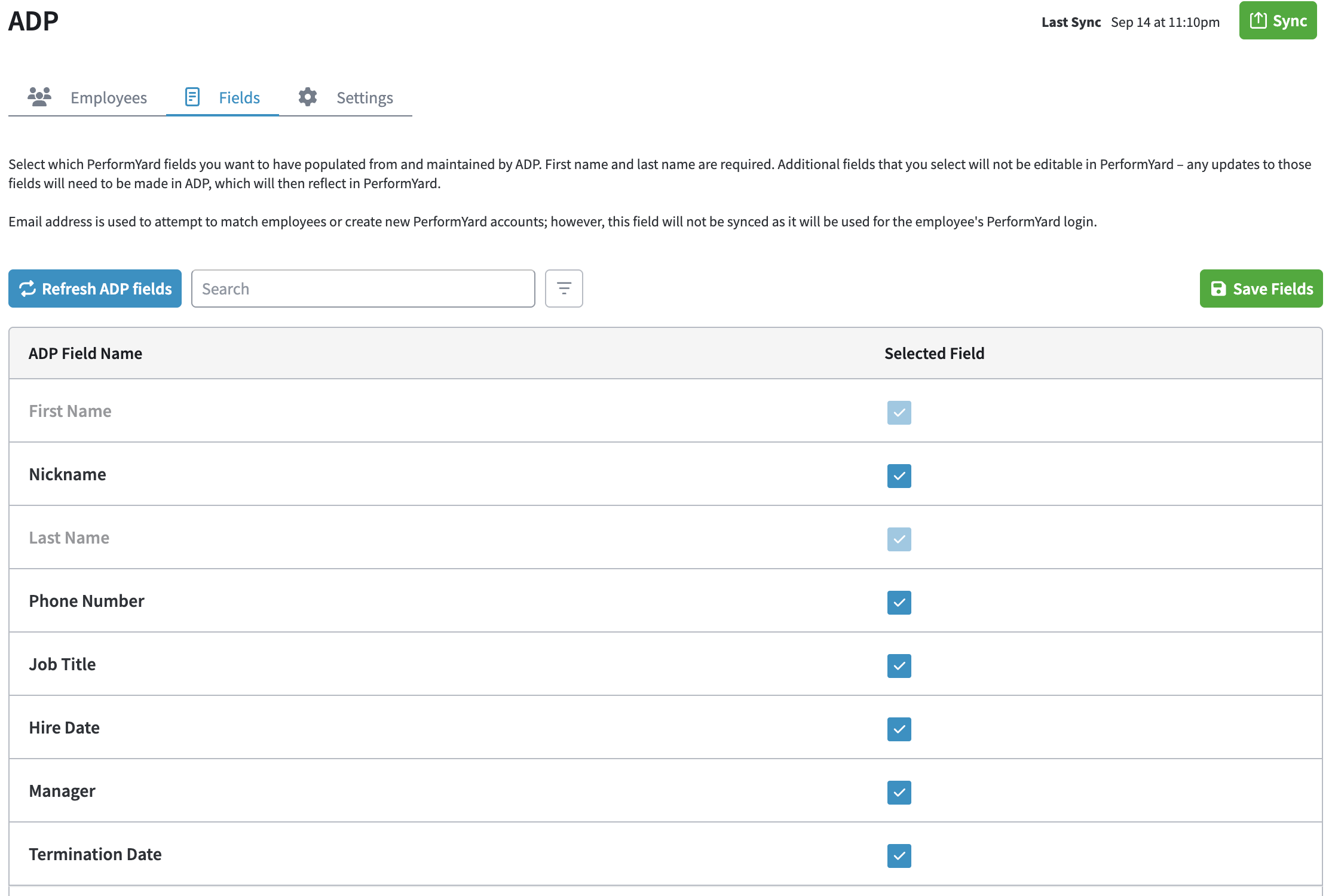This screenshot has width=1335, height=896.
Task: Uncheck the Phone Number checkbox
Action: point(899,603)
